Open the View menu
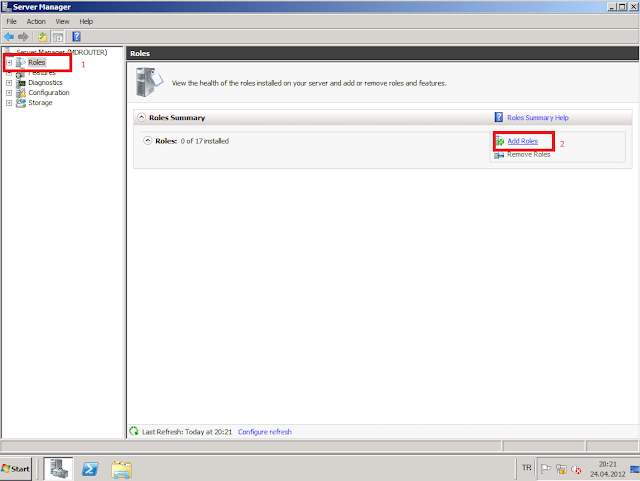 (63, 21)
